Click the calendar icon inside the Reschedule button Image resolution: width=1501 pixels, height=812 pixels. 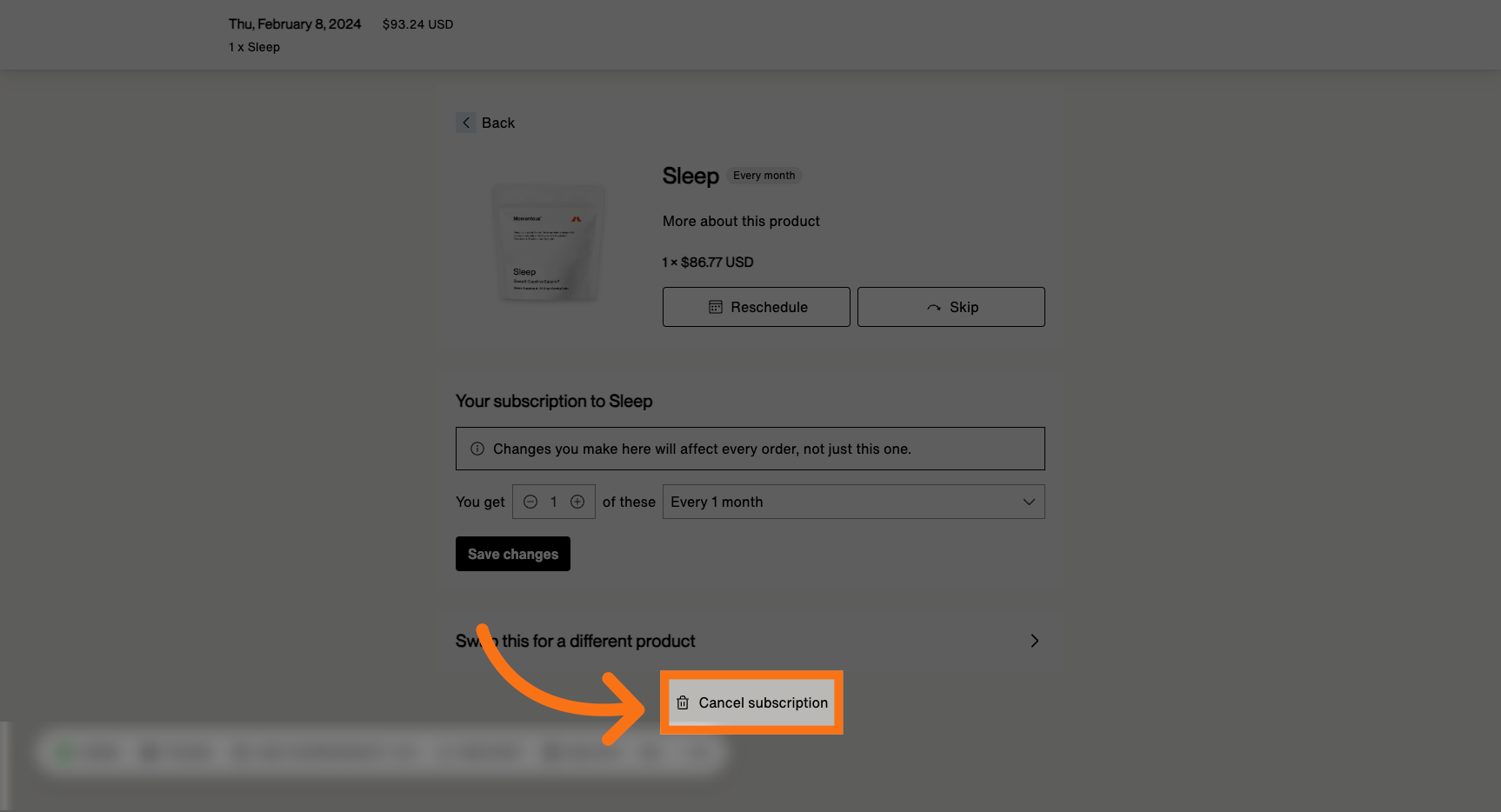pyautogui.click(x=715, y=307)
